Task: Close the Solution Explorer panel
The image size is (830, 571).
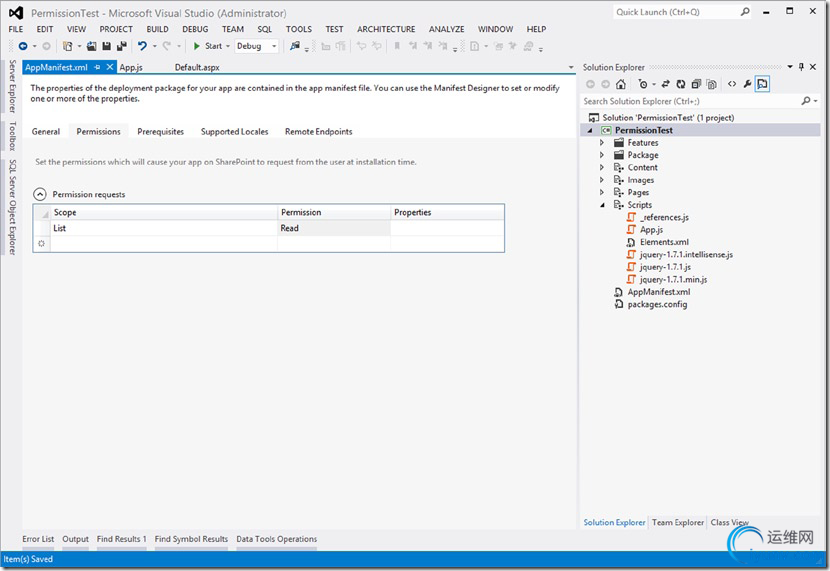Action: 813,67
